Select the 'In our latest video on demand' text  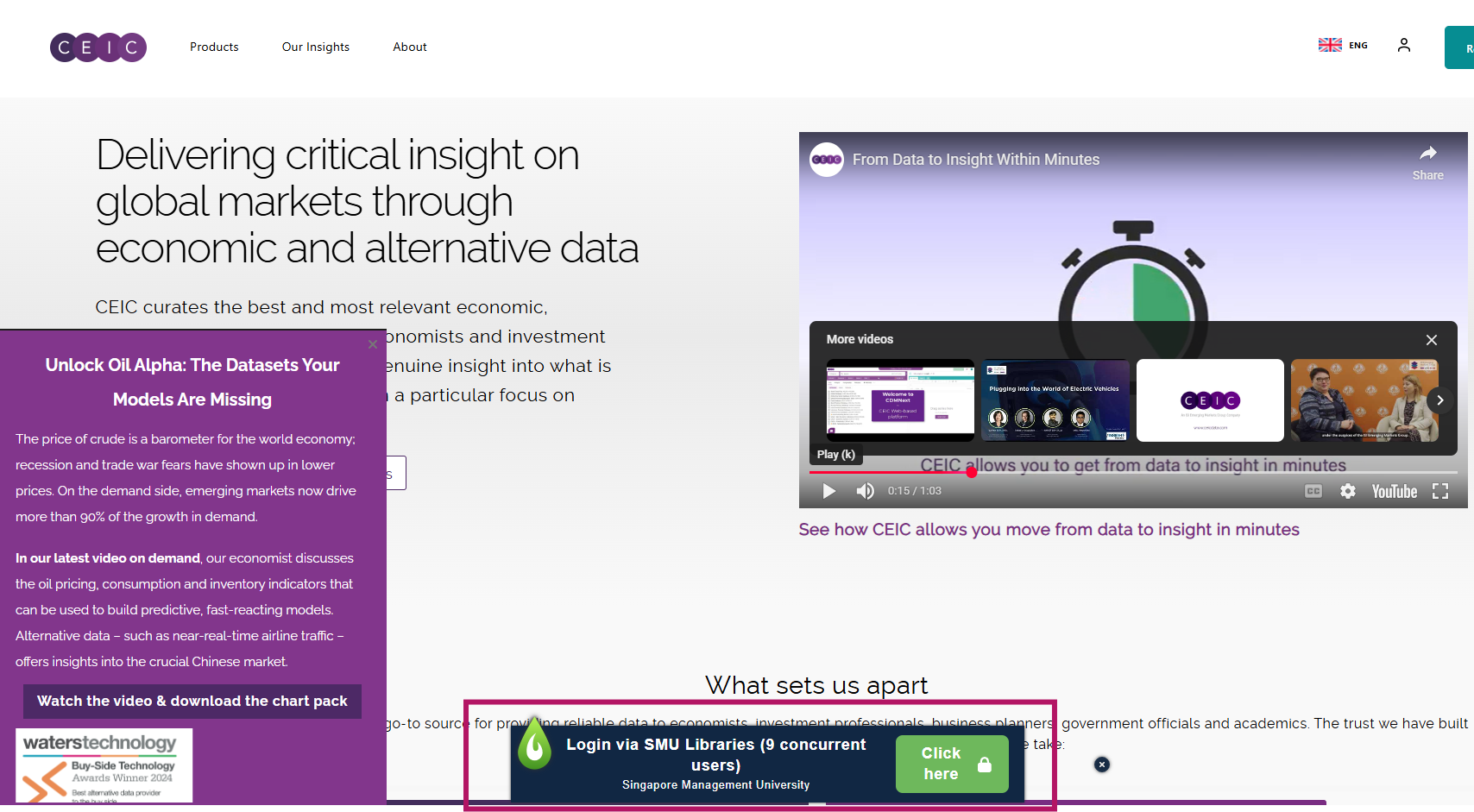tap(108, 558)
